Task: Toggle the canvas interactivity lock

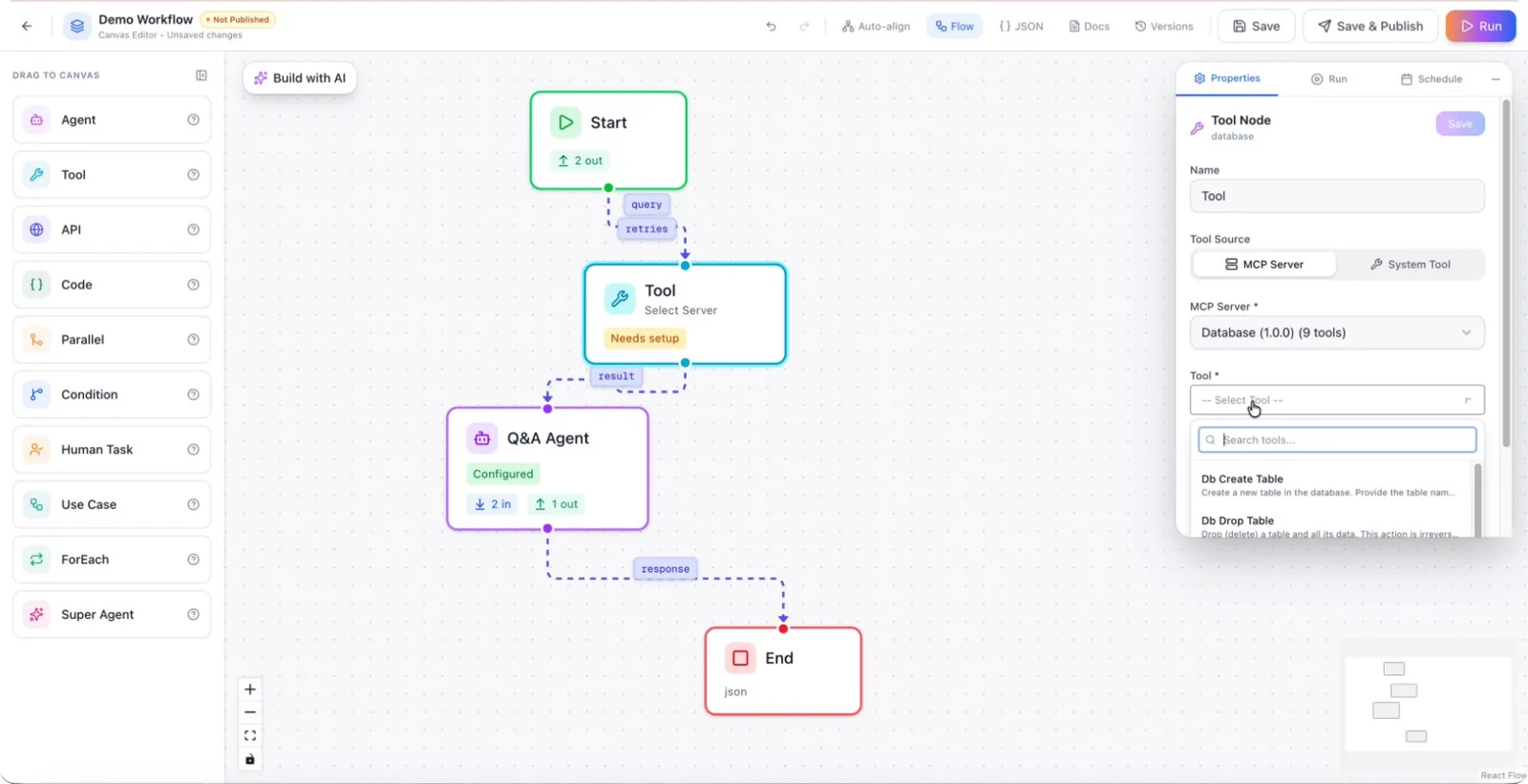Action: coord(250,759)
